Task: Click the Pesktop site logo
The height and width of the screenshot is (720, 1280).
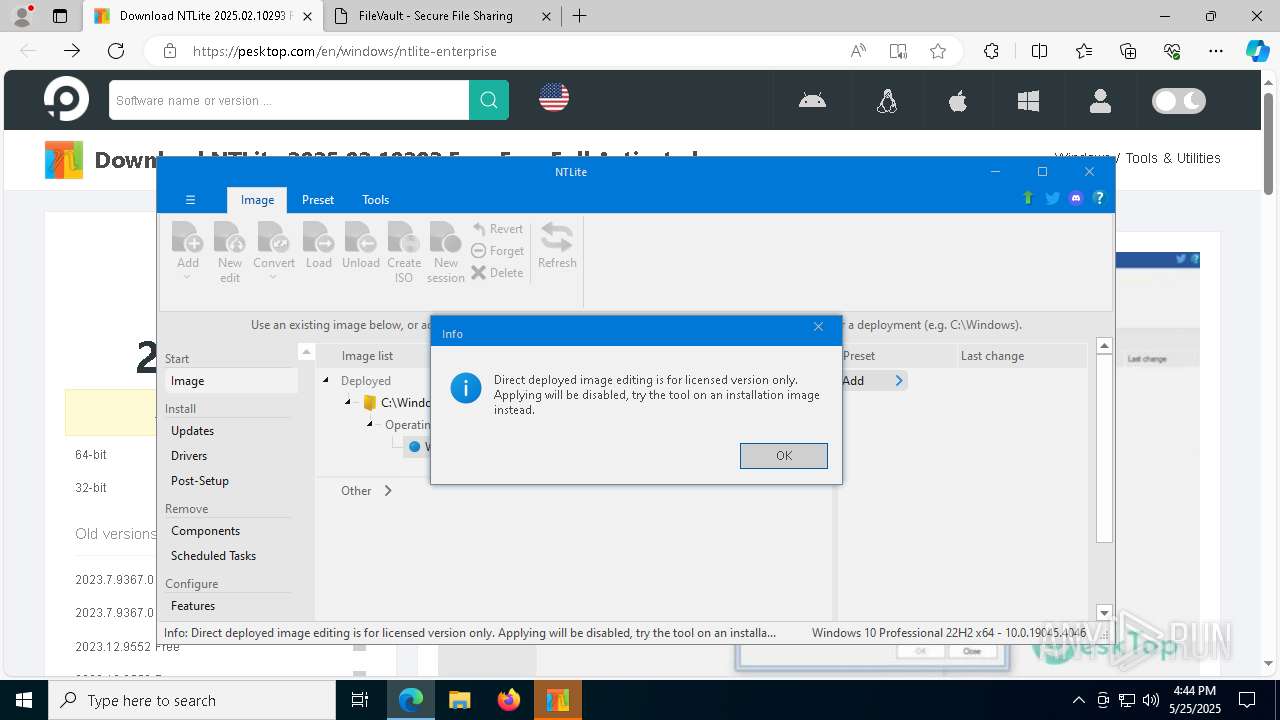Action: [x=67, y=99]
